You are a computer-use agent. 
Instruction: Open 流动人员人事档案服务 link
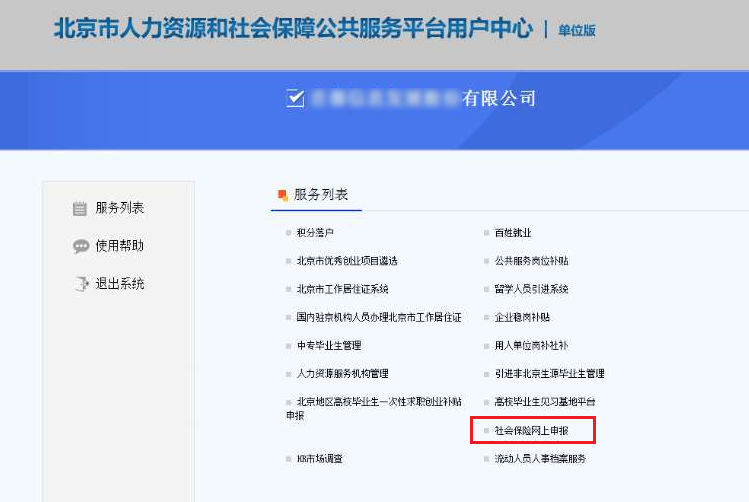coord(540,459)
